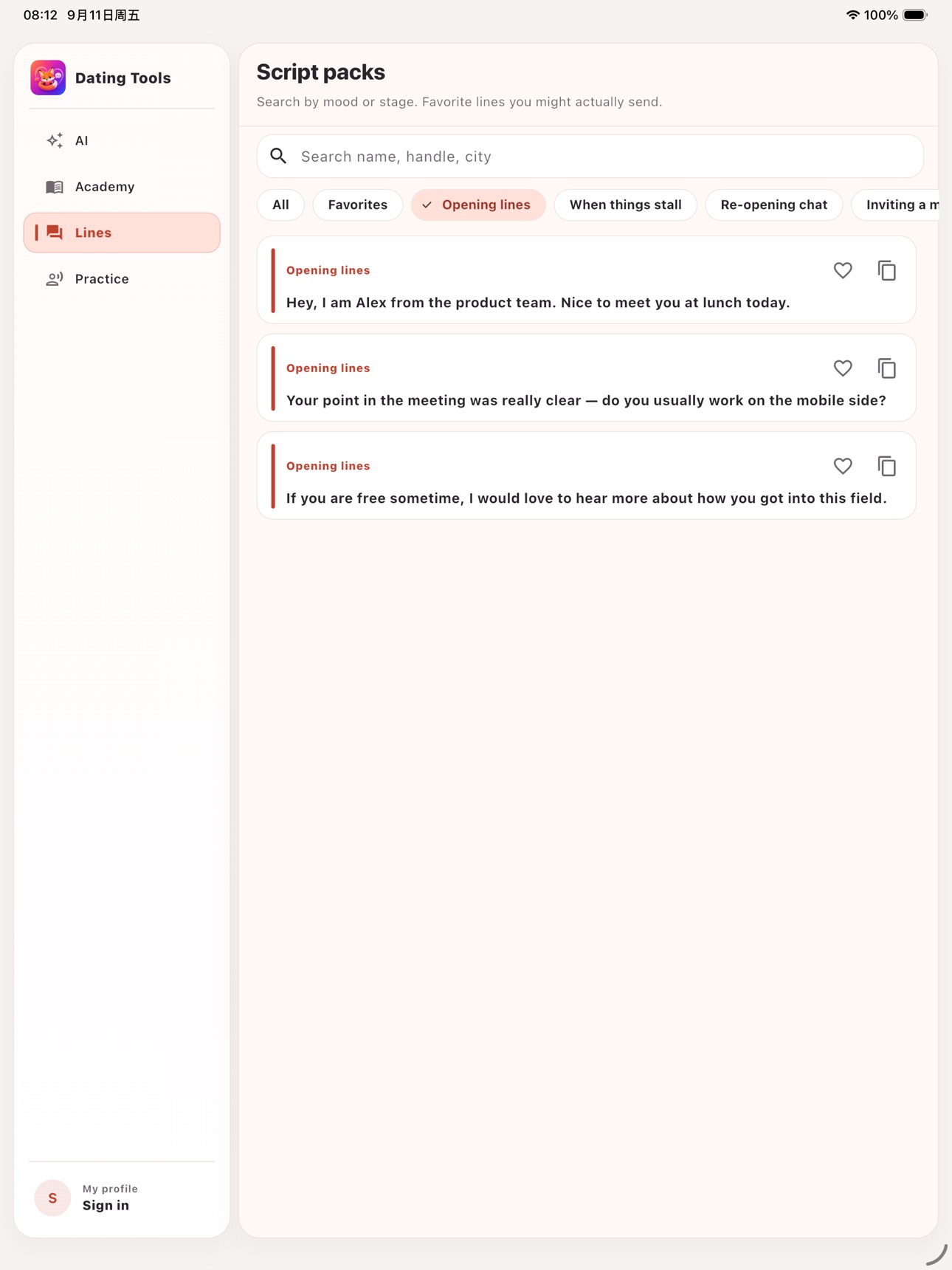
Task: Favorite the "Your point in the meeting" line
Action: pyautogui.click(x=843, y=368)
